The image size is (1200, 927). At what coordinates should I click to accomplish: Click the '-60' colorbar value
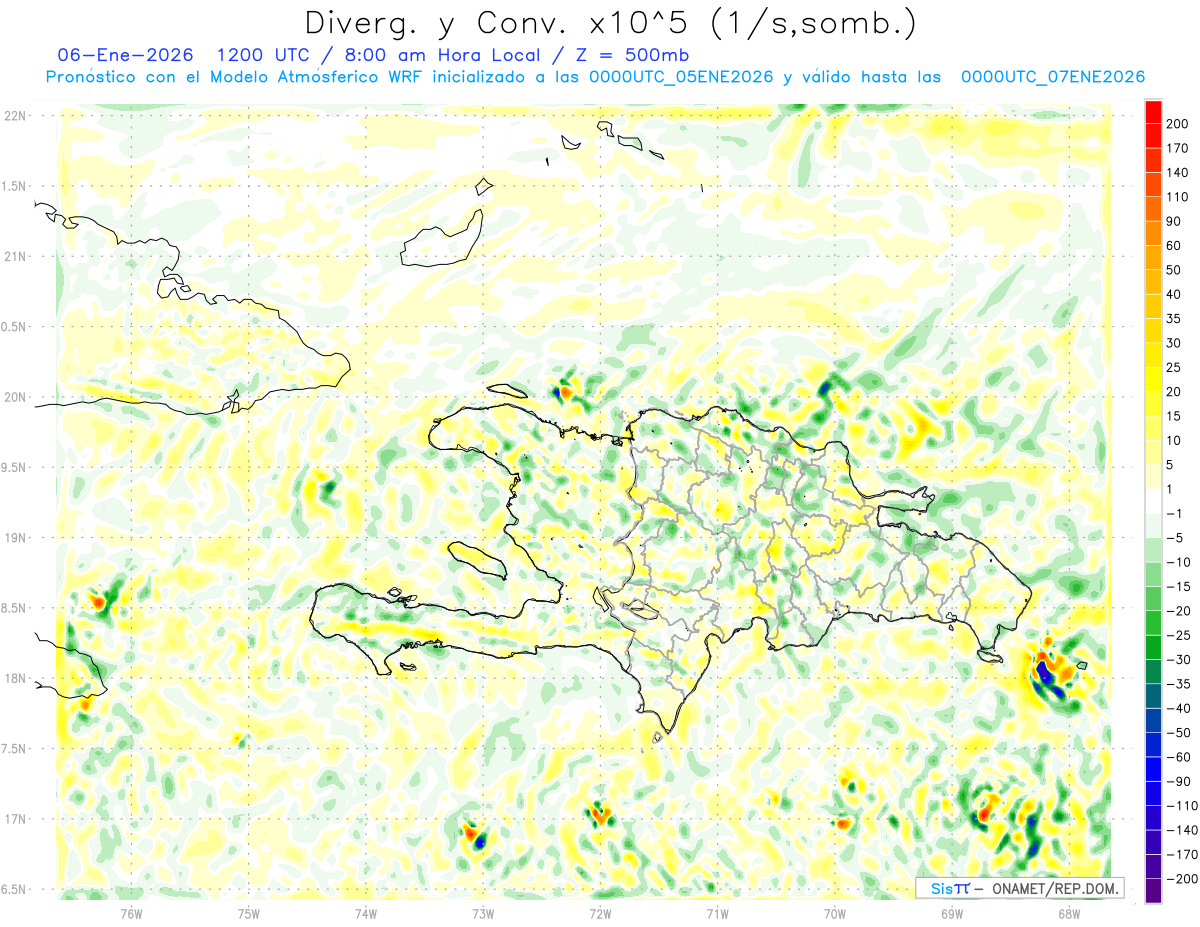[x=1178, y=757]
